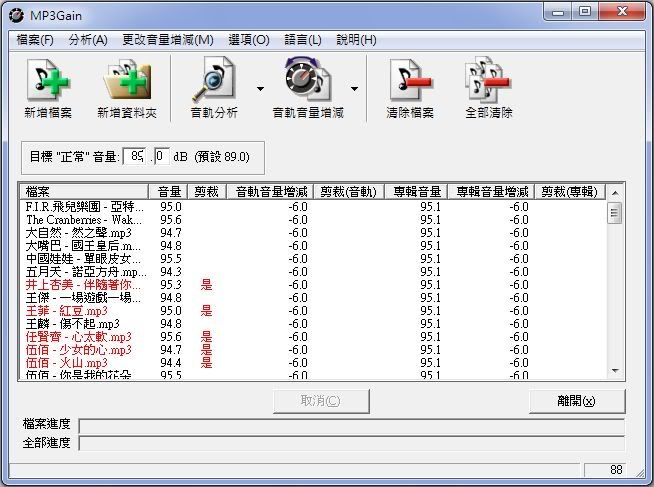Select the red 任賢齊 - 心太軟.mp3 row
This screenshot has width=654, height=487.
coord(313,337)
